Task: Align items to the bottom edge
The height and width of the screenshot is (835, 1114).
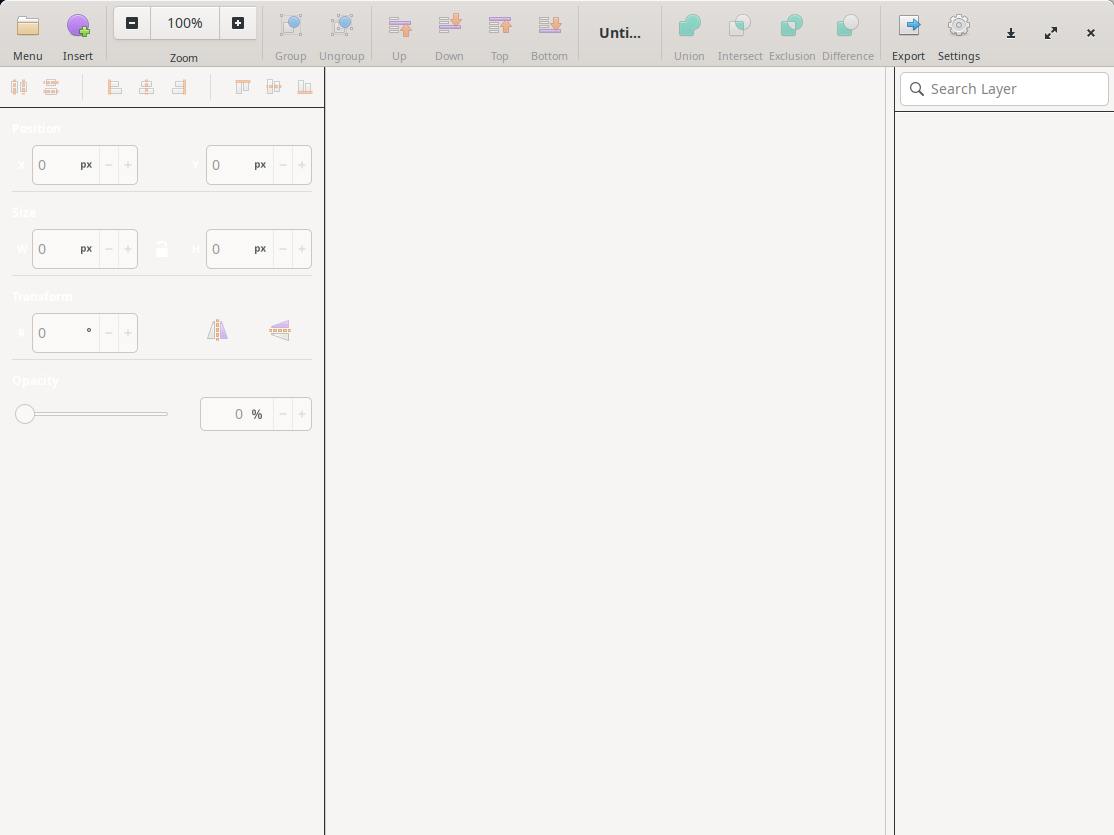Action: (x=305, y=87)
